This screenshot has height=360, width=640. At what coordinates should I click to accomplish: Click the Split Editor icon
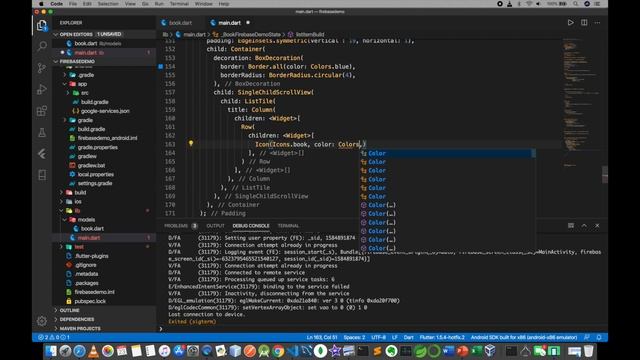(x=584, y=23)
